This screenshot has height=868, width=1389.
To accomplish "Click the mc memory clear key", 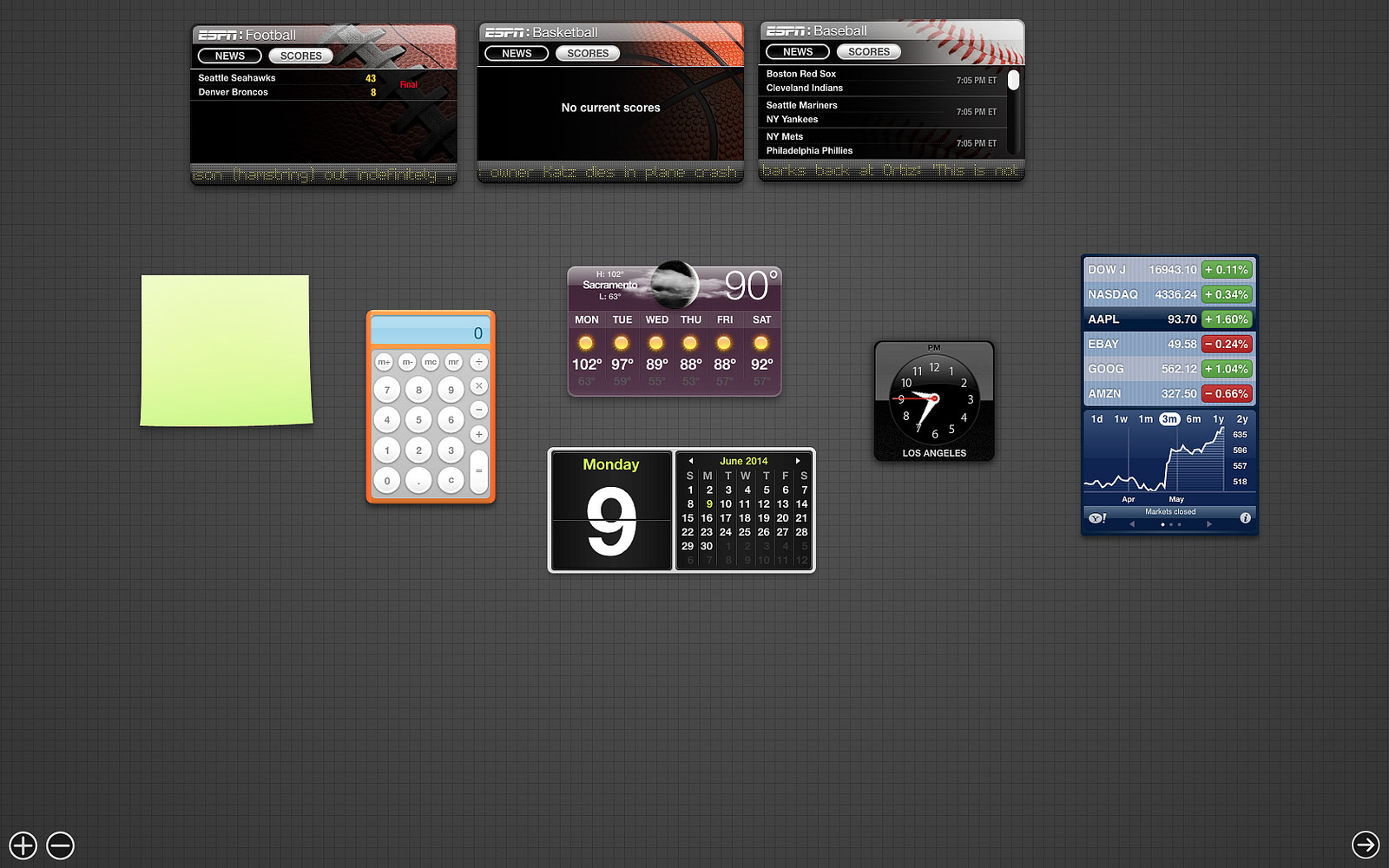I will (431, 361).
